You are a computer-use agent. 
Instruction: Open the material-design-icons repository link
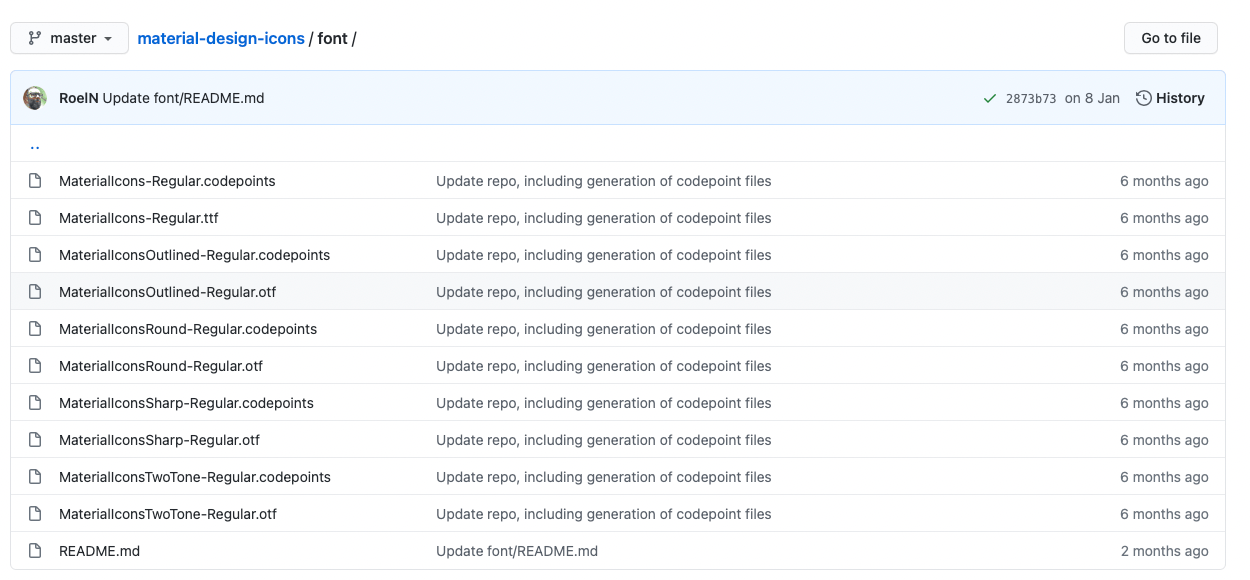(221, 38)
